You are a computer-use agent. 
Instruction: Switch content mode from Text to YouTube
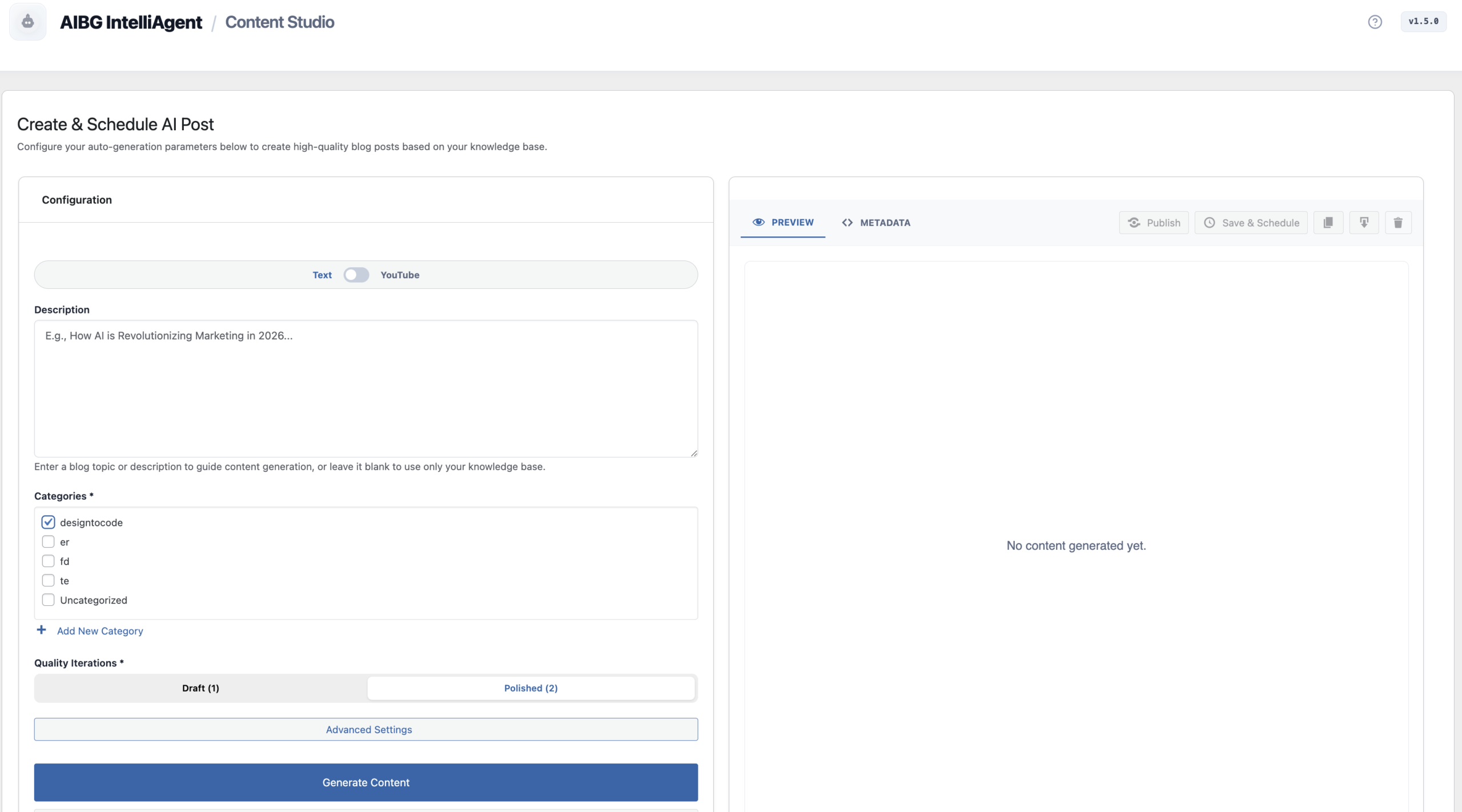356,275
